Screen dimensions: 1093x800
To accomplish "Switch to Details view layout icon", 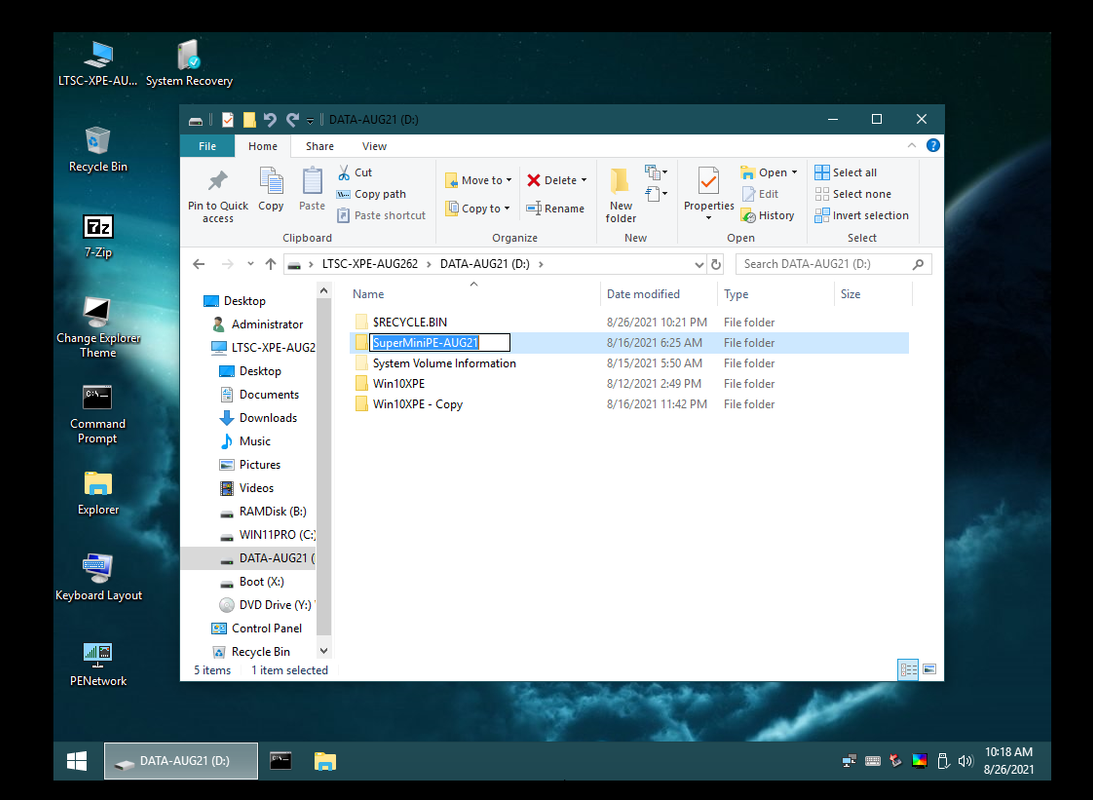I will [908, 669].
